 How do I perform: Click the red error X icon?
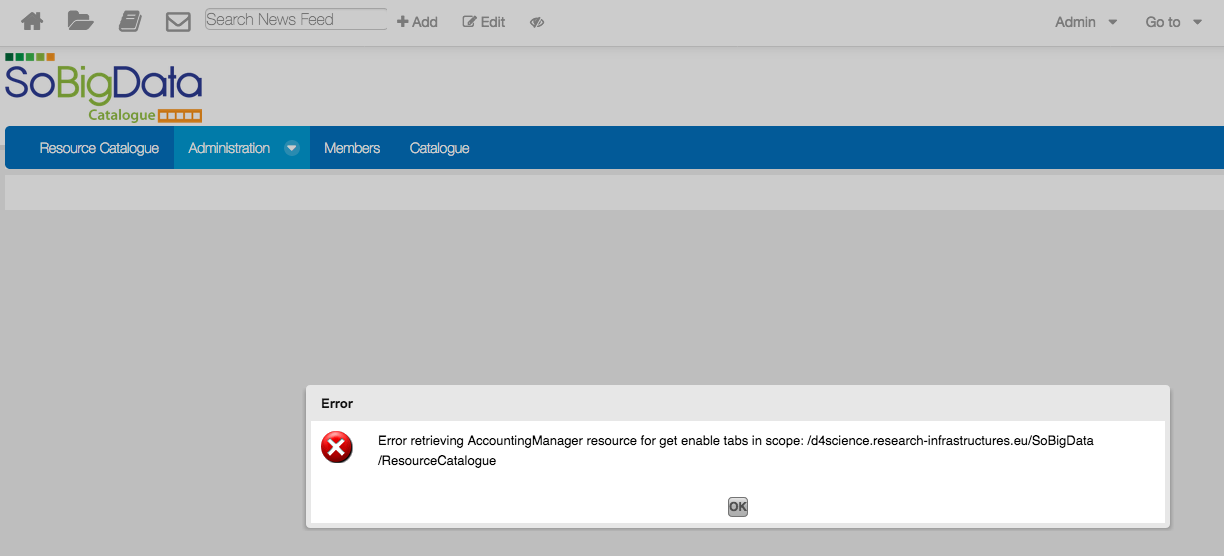coord(337,447)
